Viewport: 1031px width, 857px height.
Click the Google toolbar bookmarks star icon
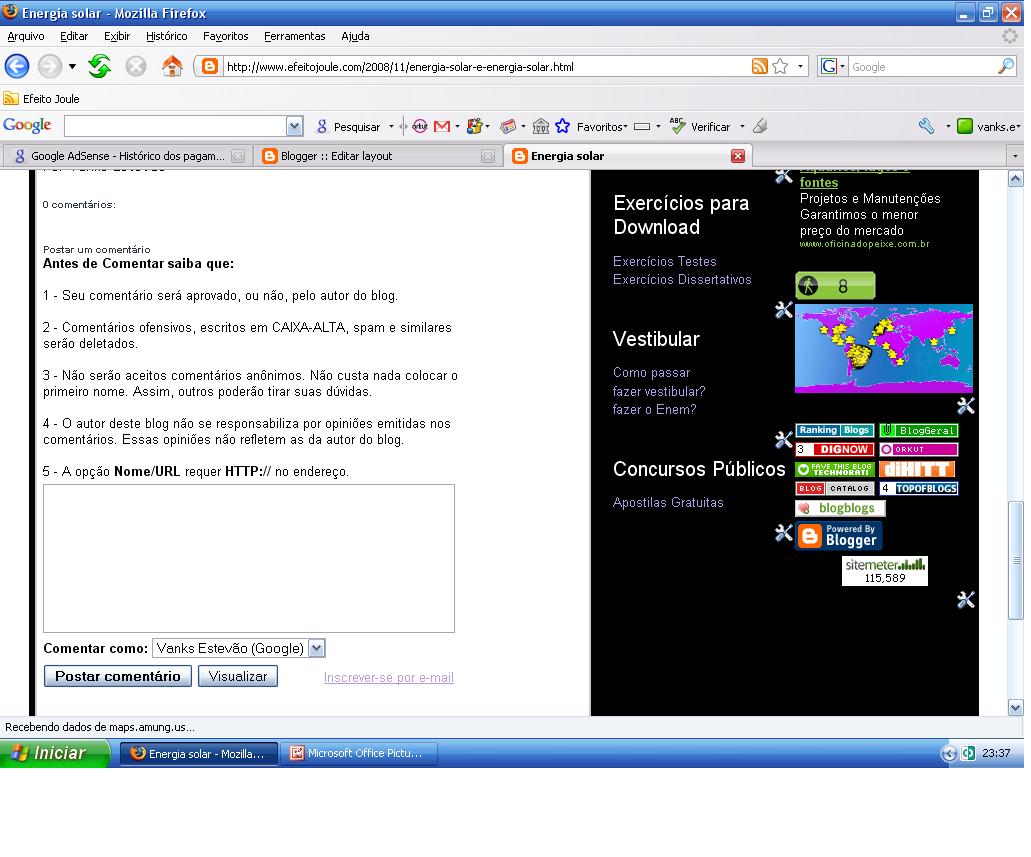point(562,126)
